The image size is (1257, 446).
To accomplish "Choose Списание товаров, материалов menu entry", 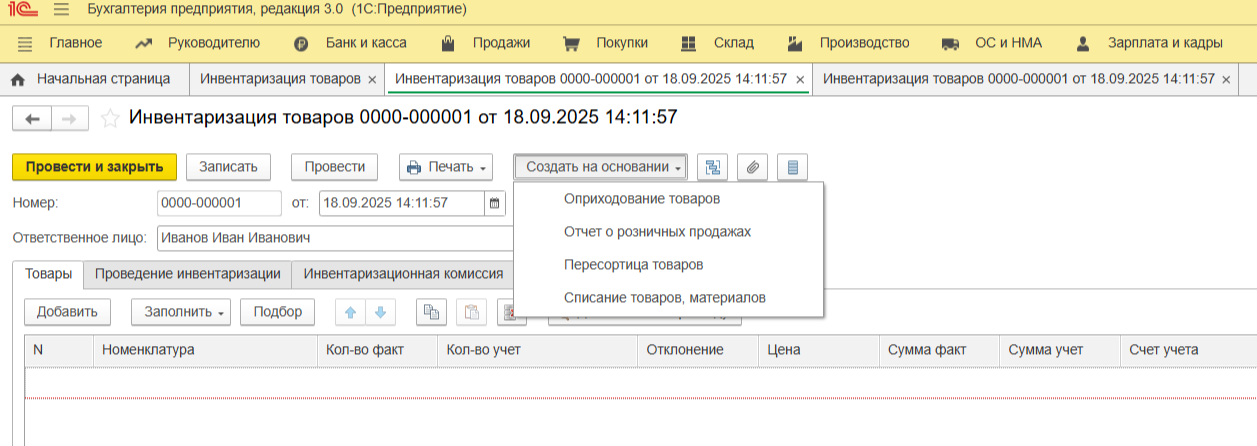I will [665, 298].
